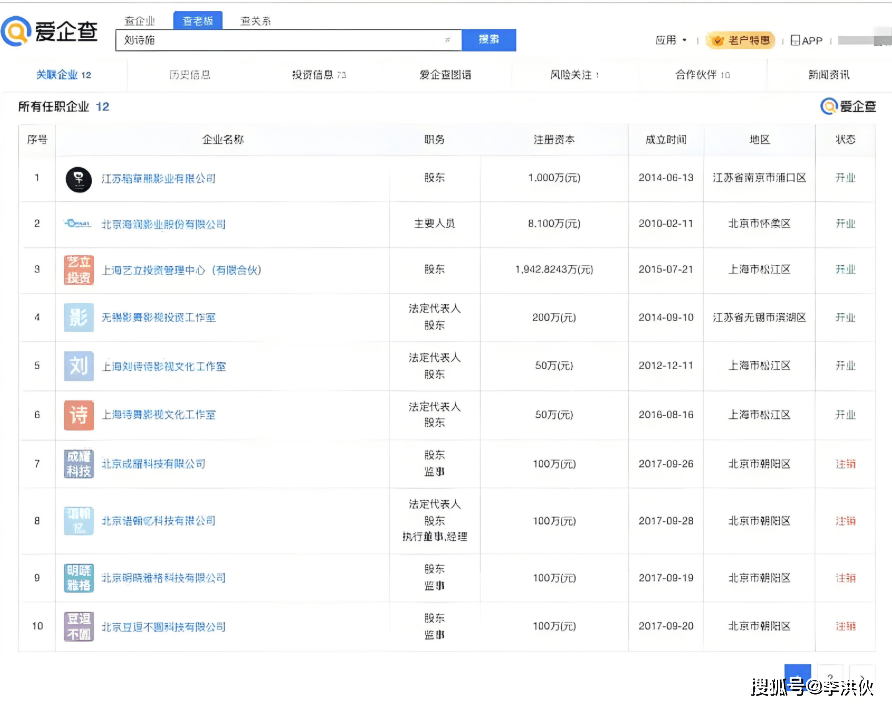Click the date 2010-02-11 cell
The image size is (892, 706).
click(x=666, y=224)
